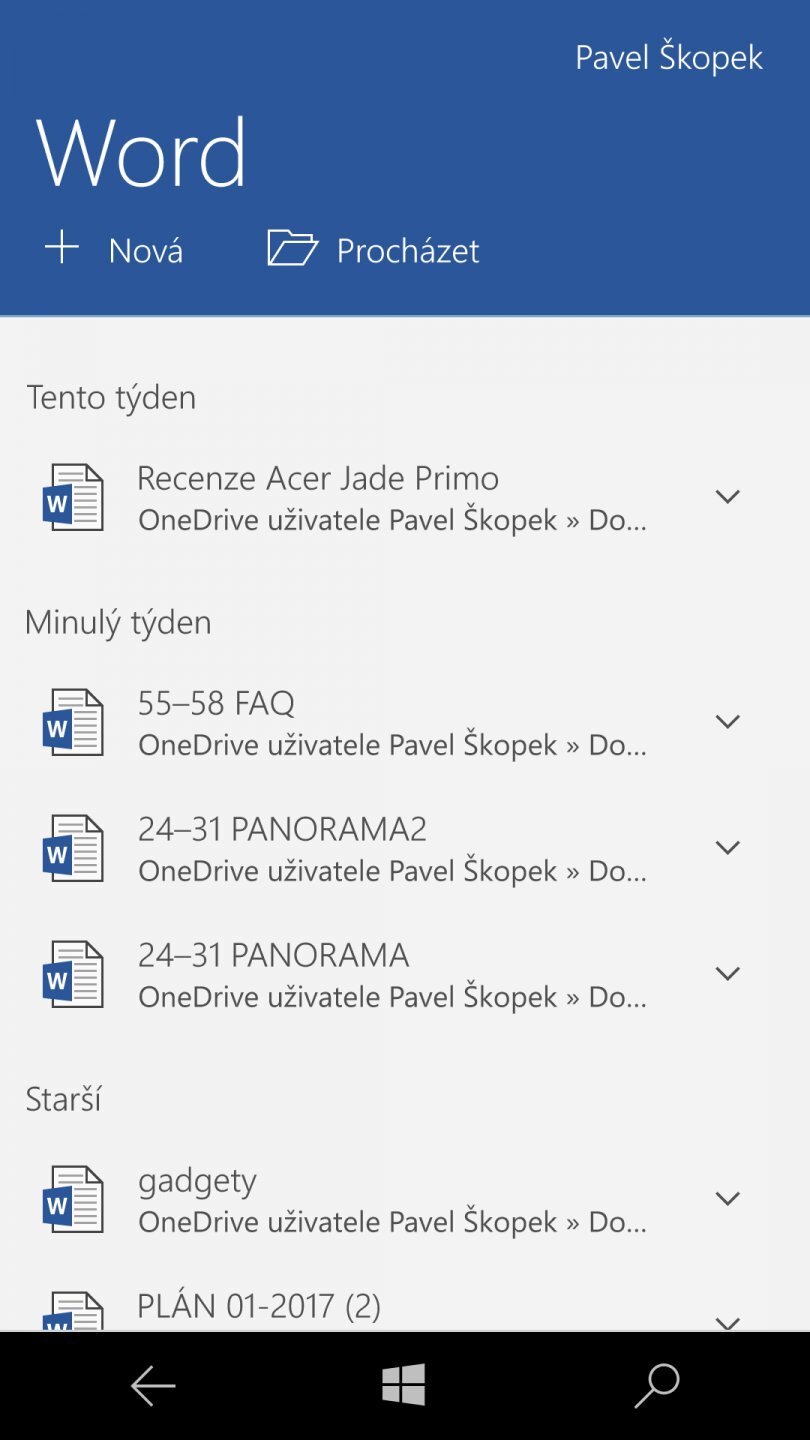810x1440 pixels.
Task: Expand options for 24–31 PANORAMA
Action: tap(727, 973)
